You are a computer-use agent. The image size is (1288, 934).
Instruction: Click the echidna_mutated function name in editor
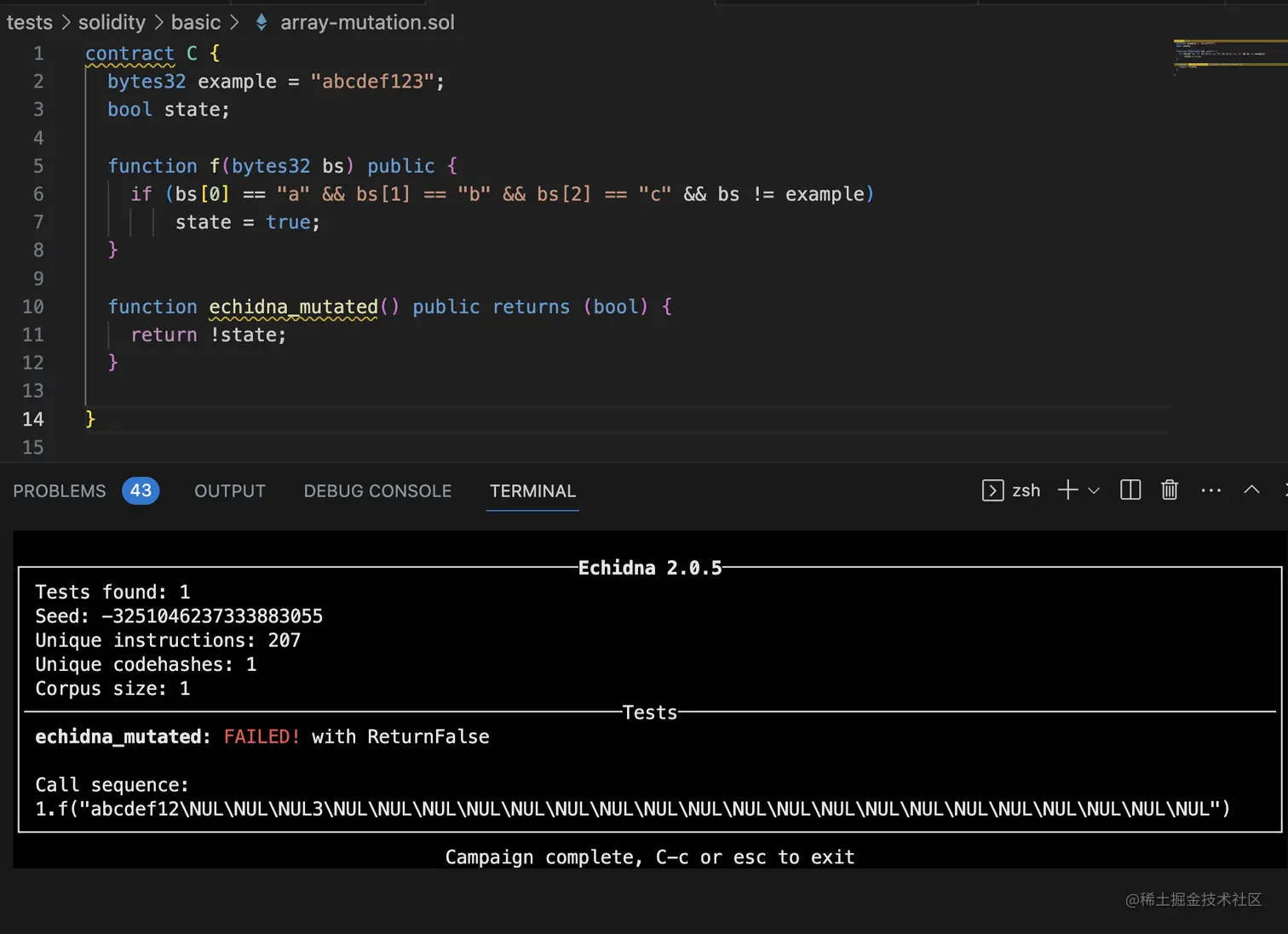(293, 307)
